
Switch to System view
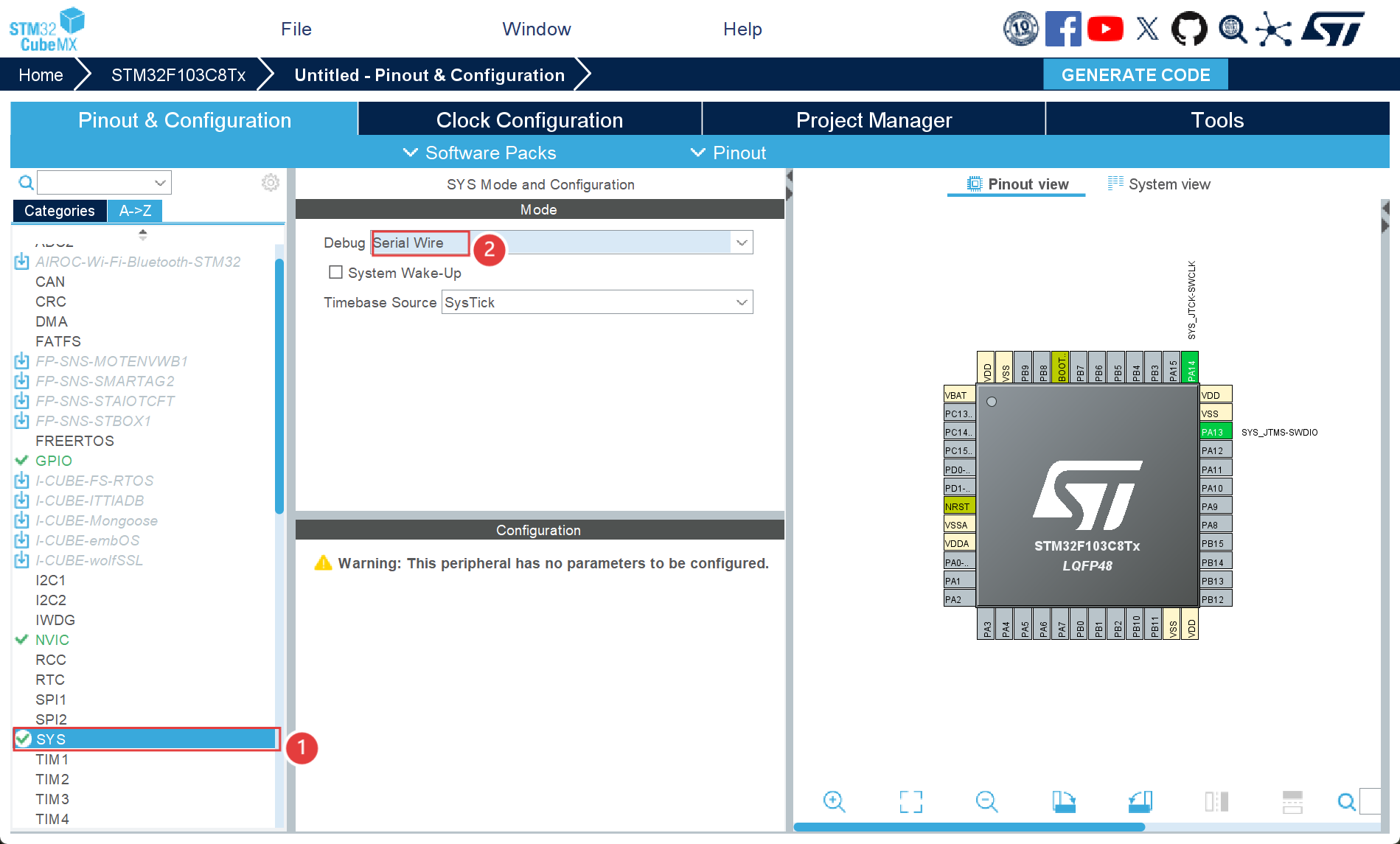[1159, 184]
